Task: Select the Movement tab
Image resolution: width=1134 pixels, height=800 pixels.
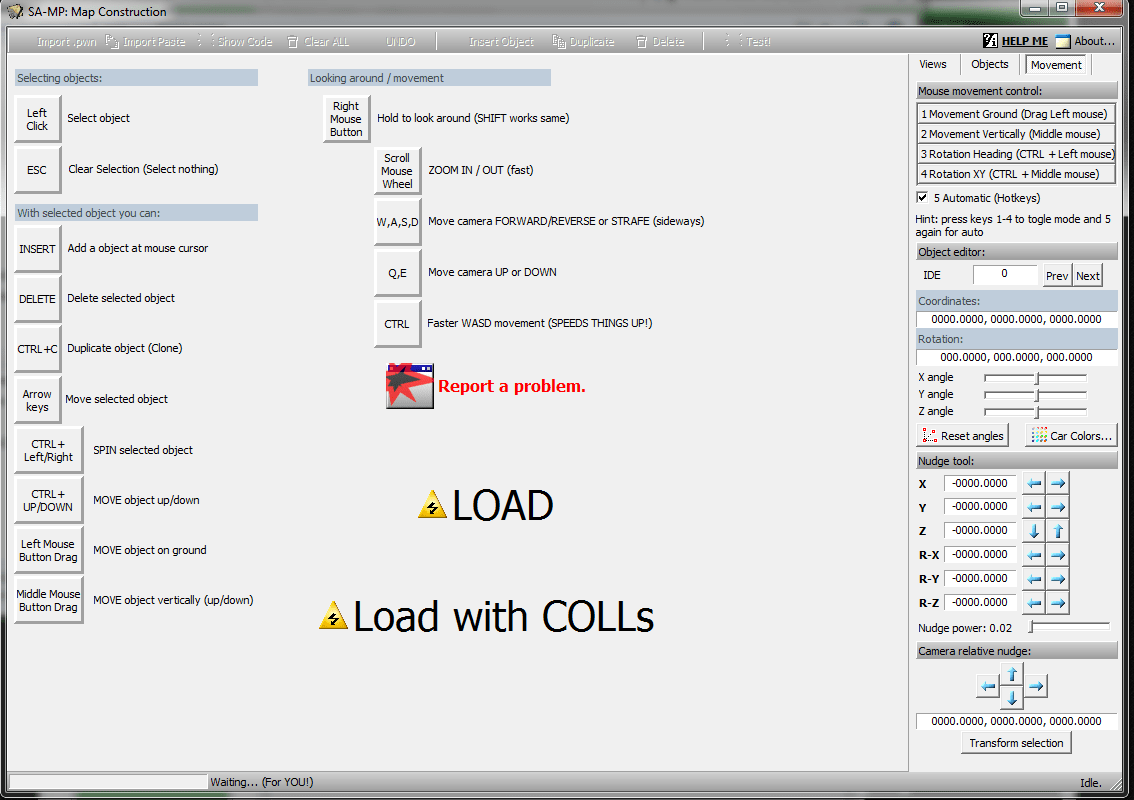Action: pos(1056,64)
